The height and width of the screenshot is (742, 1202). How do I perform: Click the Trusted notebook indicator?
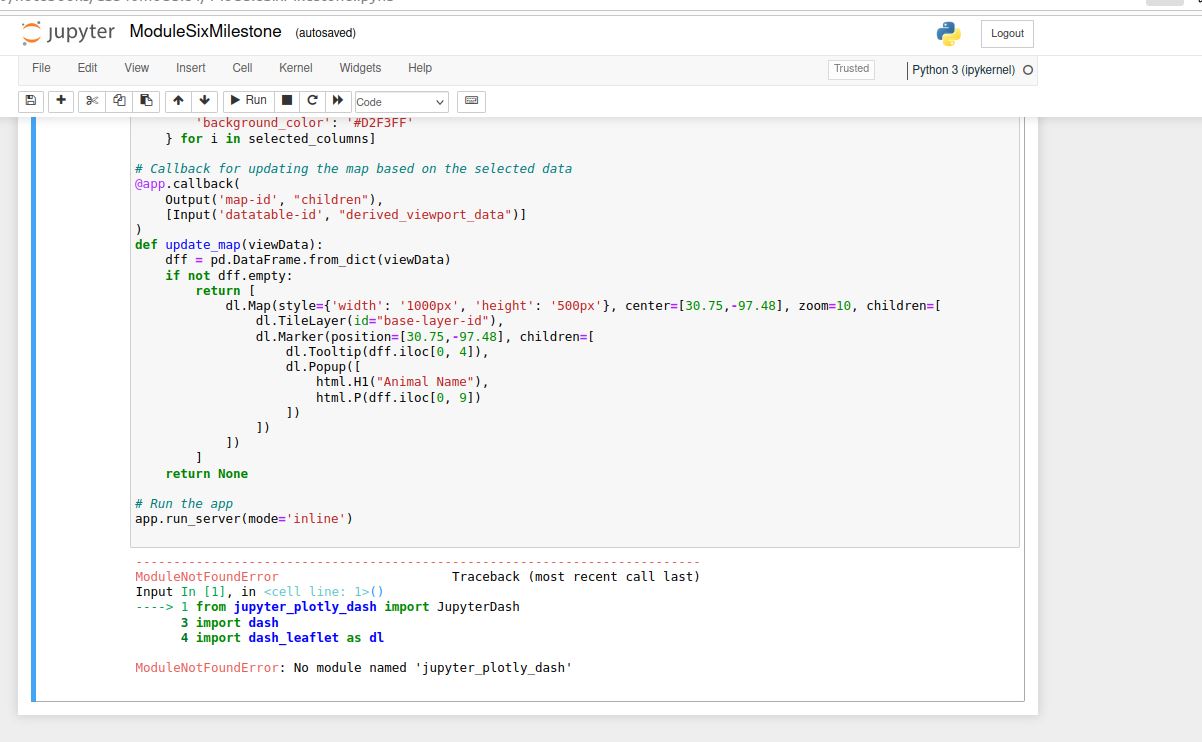click(851, 69)
